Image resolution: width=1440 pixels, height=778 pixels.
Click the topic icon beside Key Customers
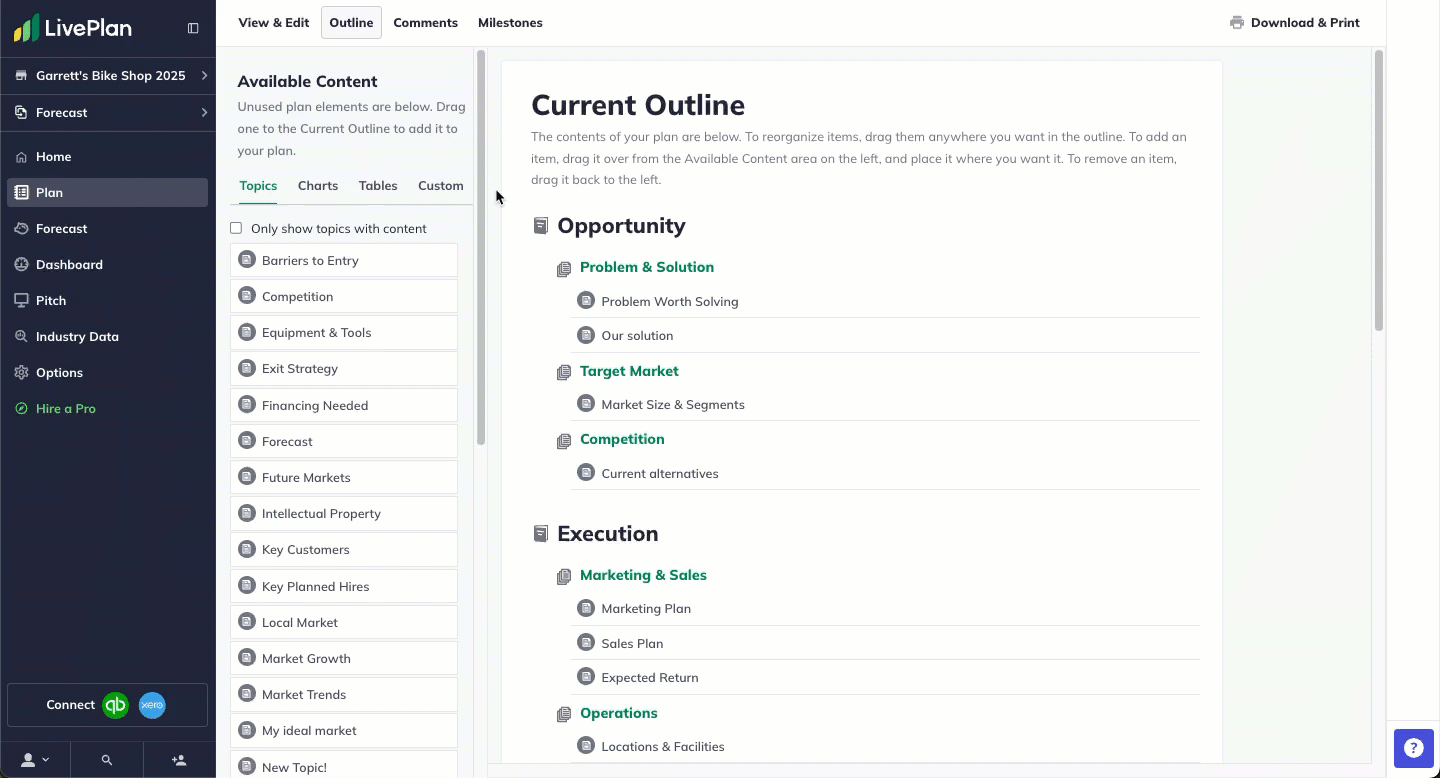coord(246,549)
